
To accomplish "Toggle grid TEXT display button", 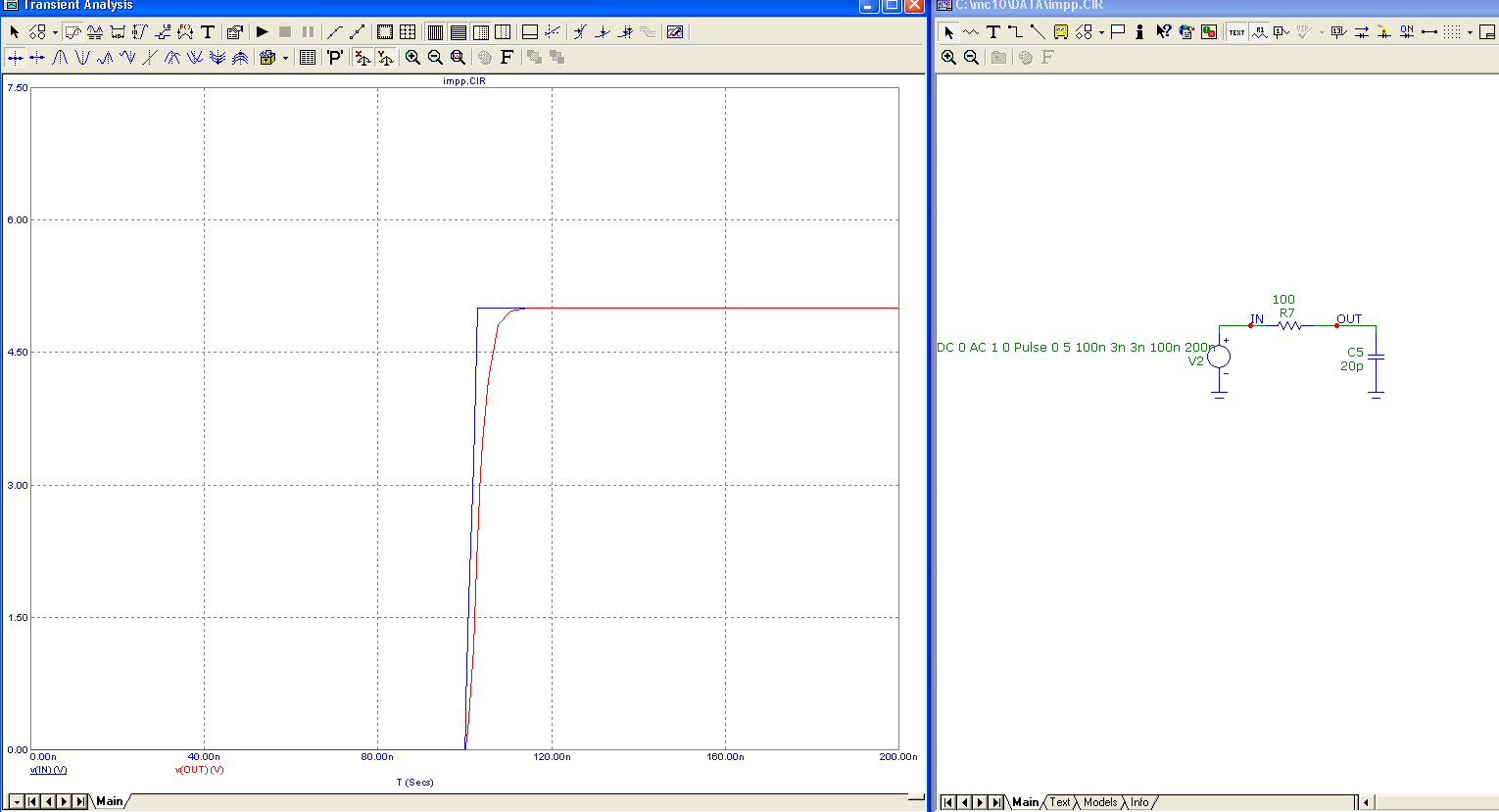I will [x=1236, y=32].
